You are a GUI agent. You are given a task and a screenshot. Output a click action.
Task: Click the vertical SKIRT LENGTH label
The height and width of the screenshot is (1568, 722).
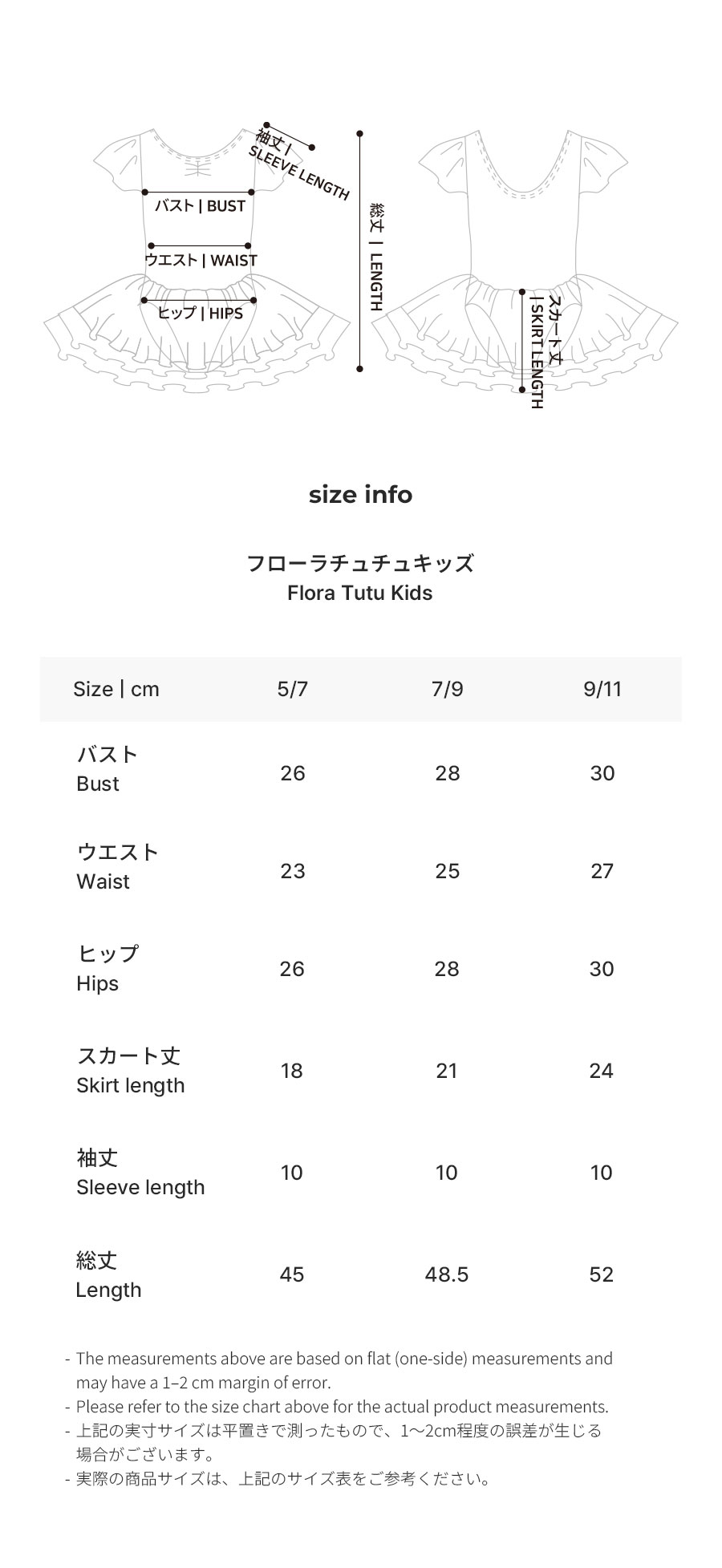(546, 352)
